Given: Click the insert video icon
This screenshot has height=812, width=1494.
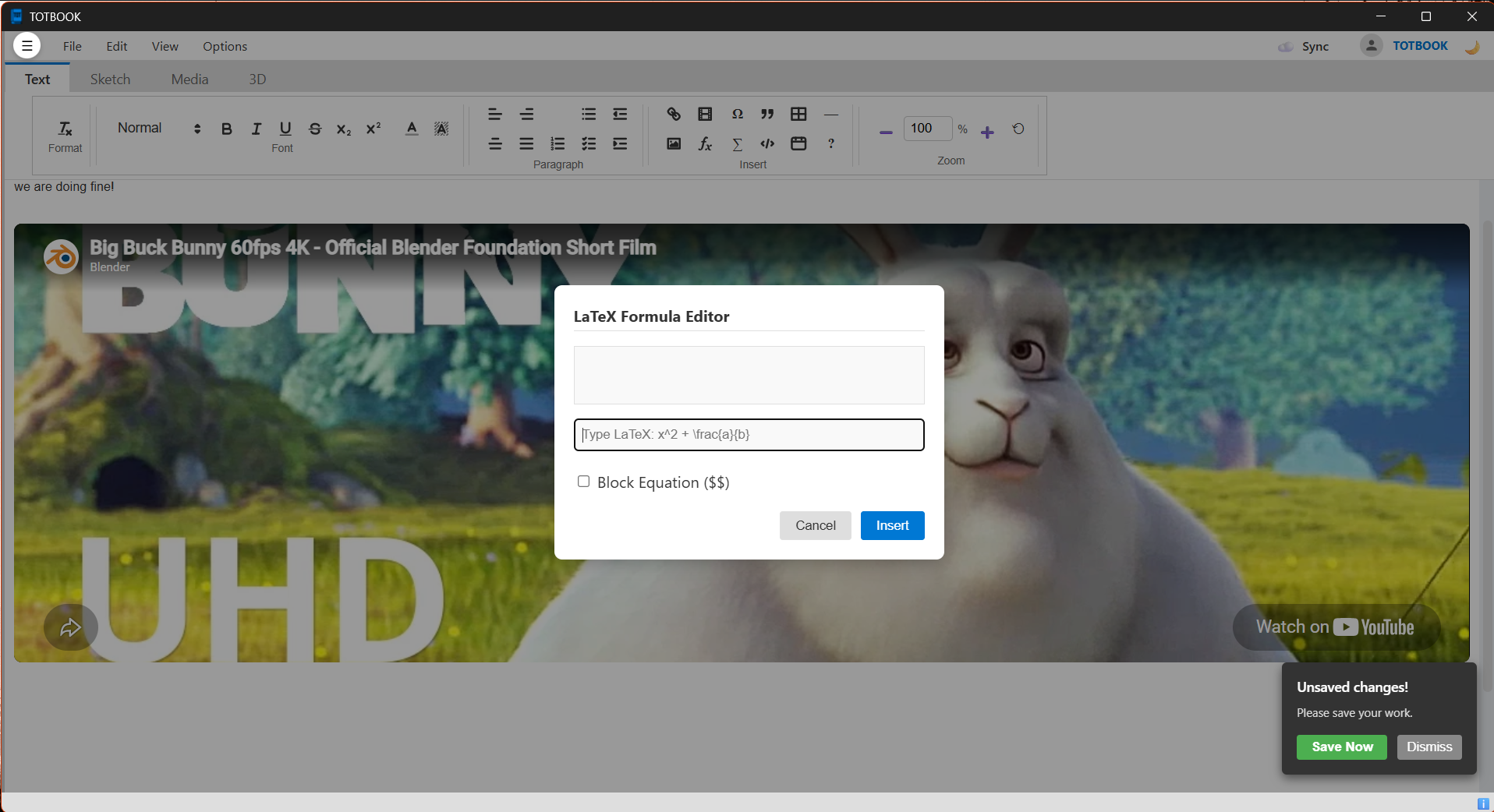Looking at the screenshot, I should pyautogui.click(x=705, y=115).
